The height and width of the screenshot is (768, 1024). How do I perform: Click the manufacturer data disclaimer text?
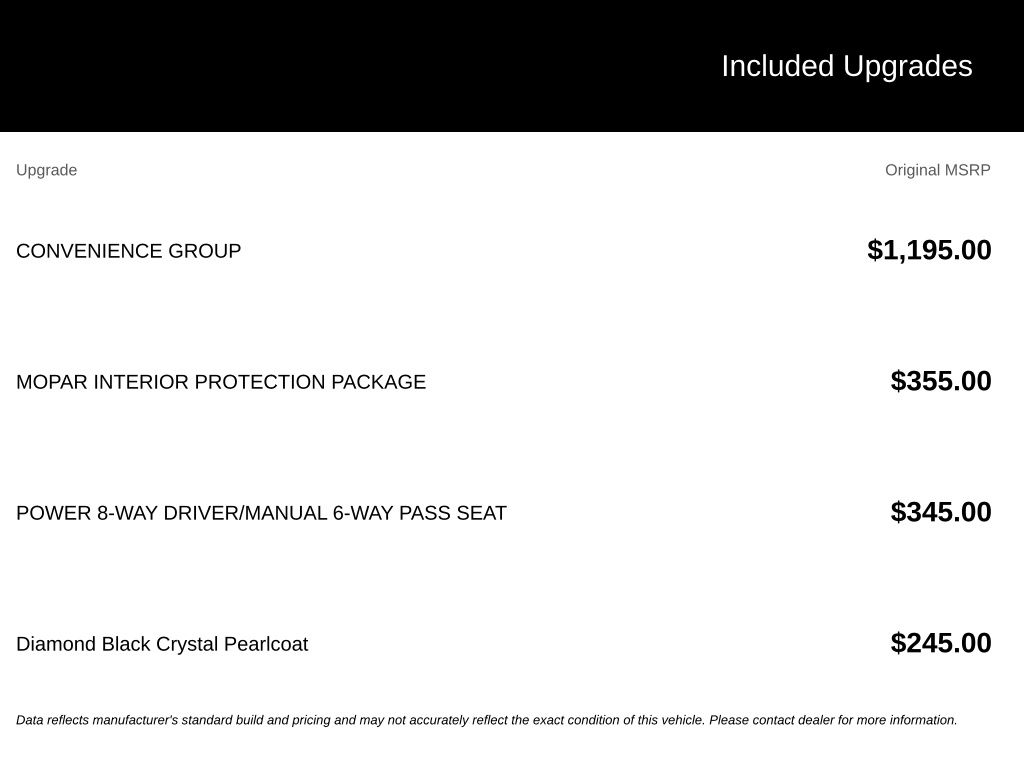[x=487, y=720]
